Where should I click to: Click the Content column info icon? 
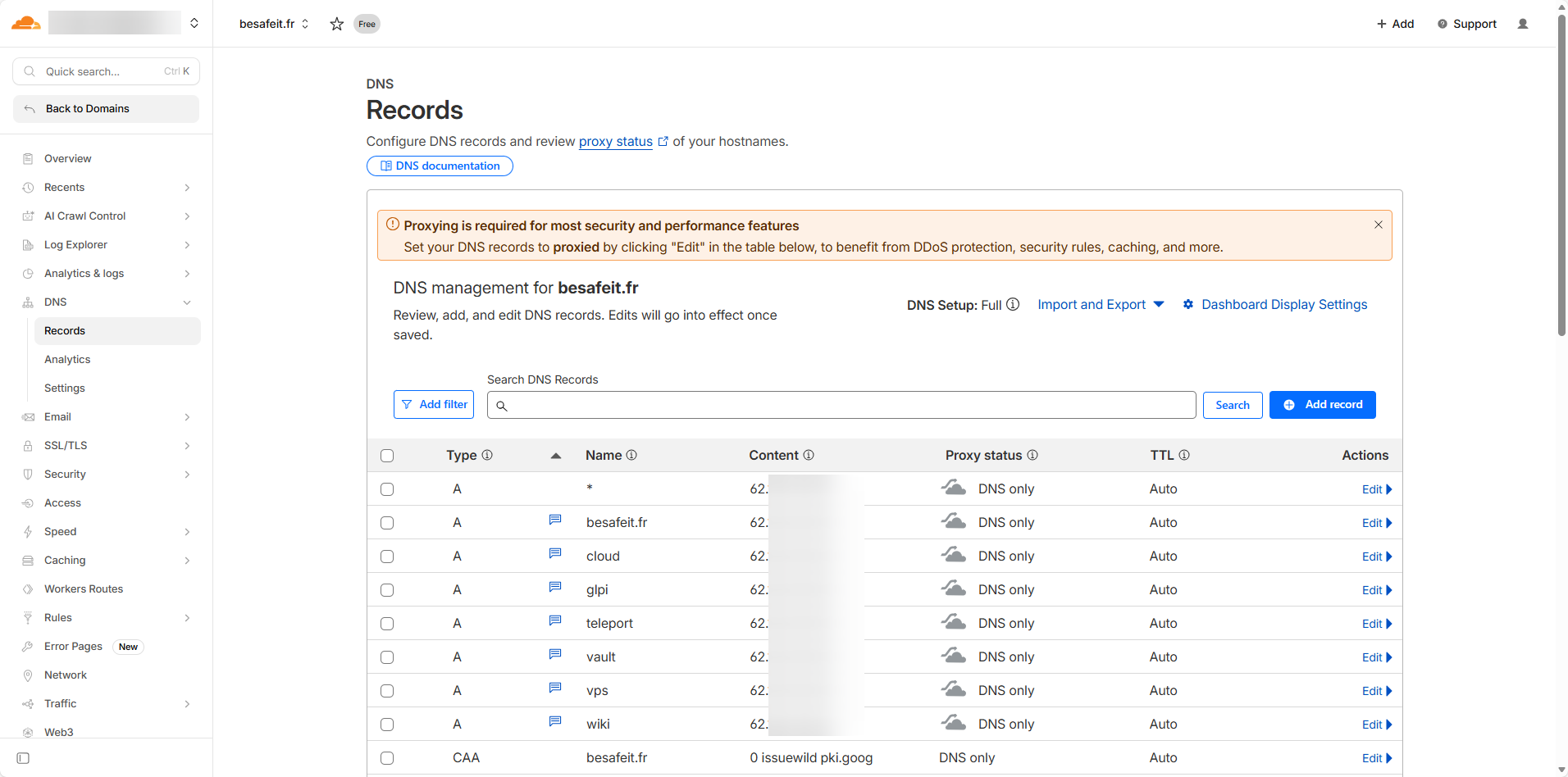click(809, 455)
